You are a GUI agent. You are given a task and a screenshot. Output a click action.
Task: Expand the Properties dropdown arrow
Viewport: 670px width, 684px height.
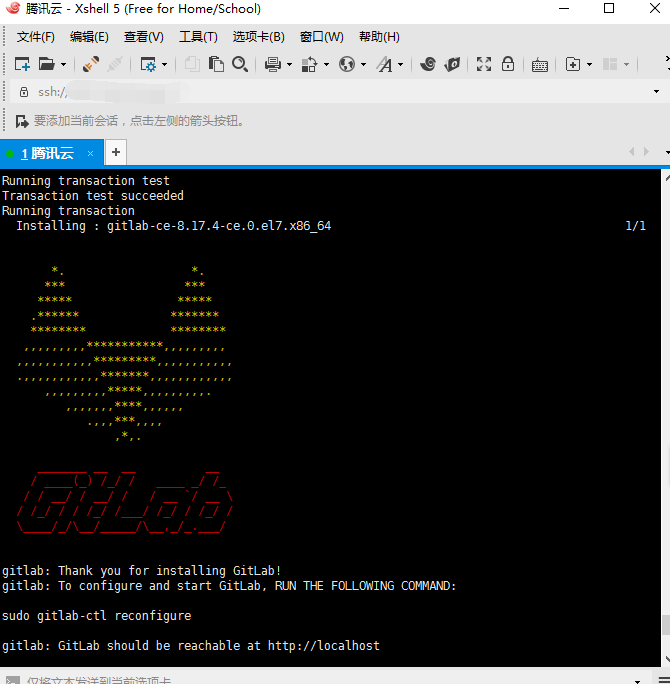click(164, 65)
